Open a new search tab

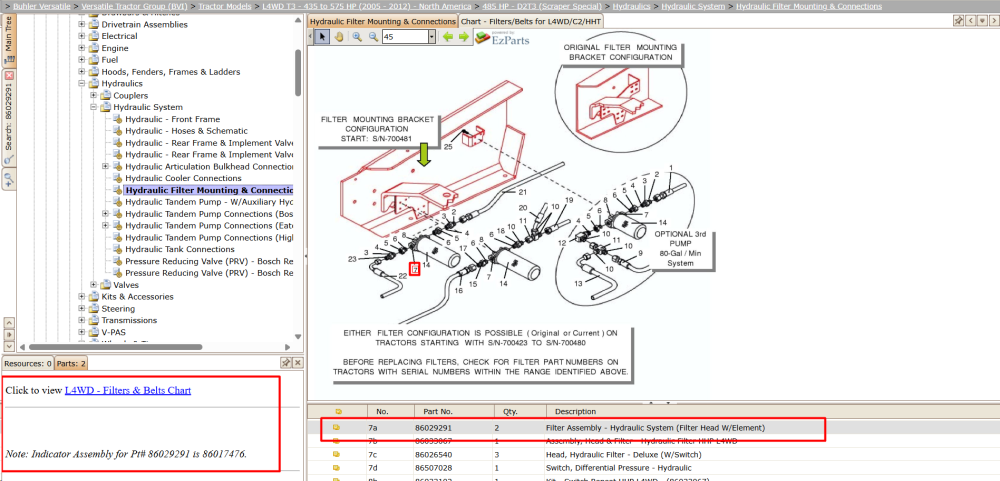point(9,181)
